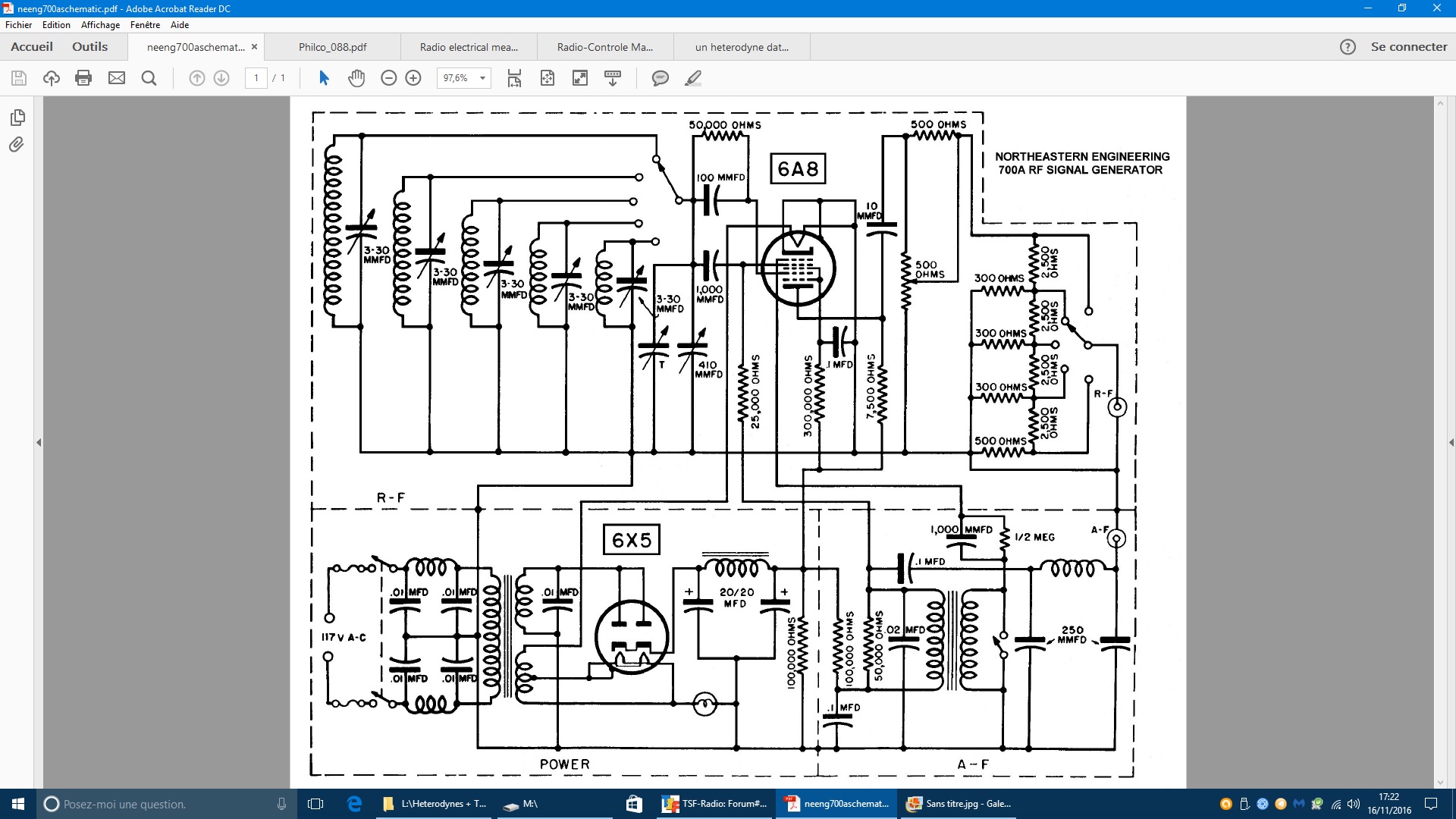Click the page number field
Screen dimensions: 1456x819
point(256,78)
